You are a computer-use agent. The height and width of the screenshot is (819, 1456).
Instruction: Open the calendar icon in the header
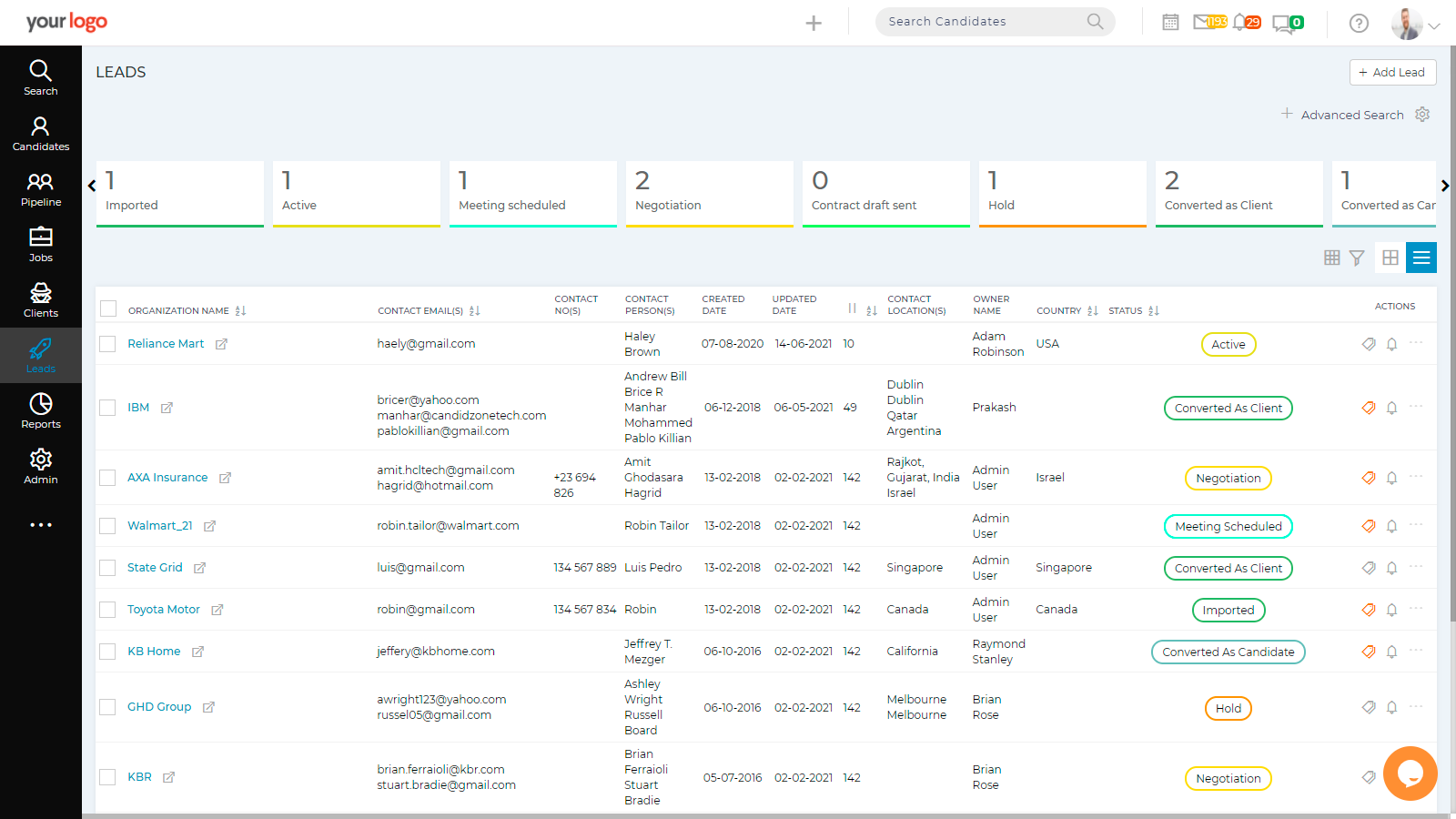1170,22
